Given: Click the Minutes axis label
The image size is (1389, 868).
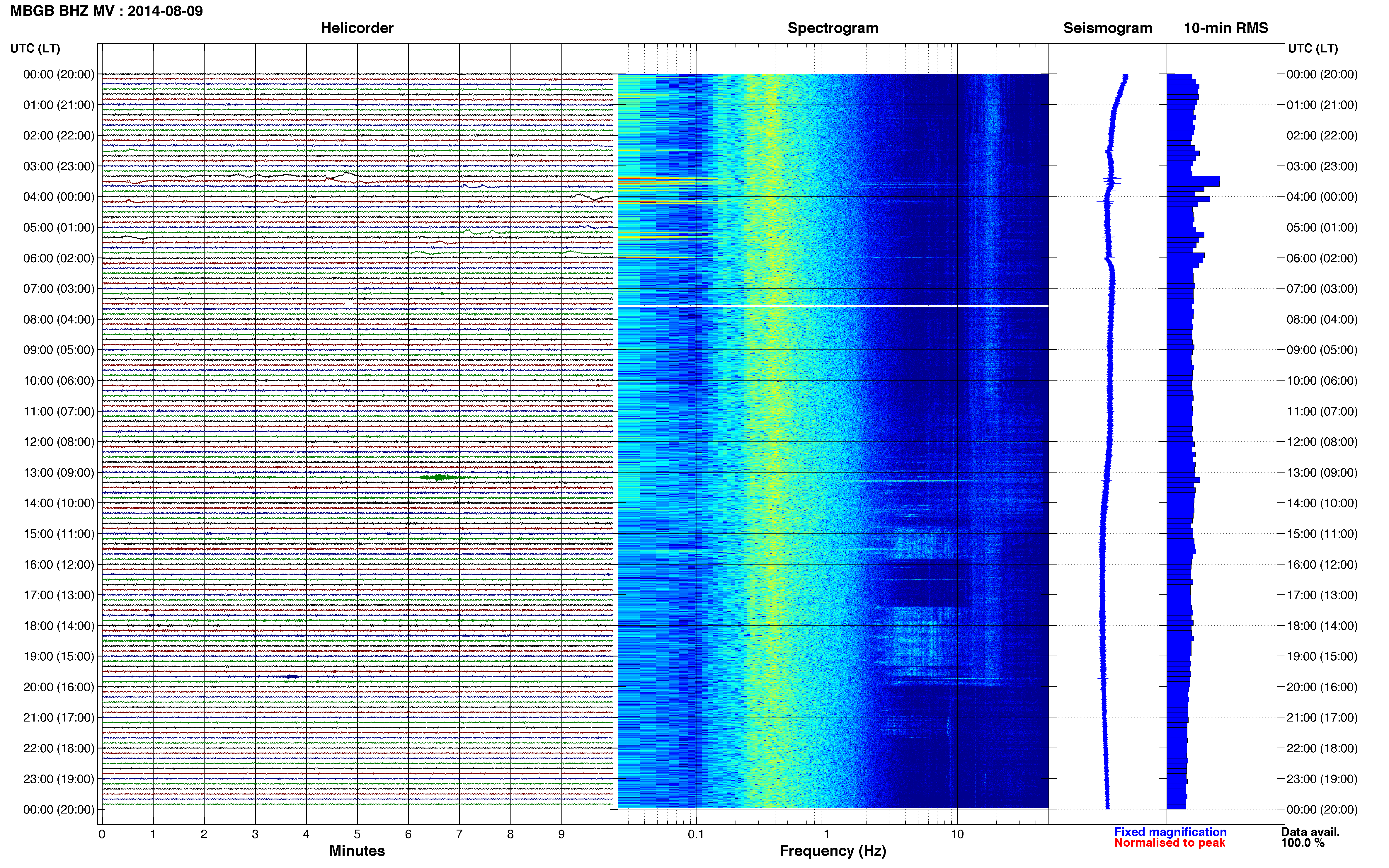Looking at the screenshot, I should pyautogui.click(x=357, y=851).
